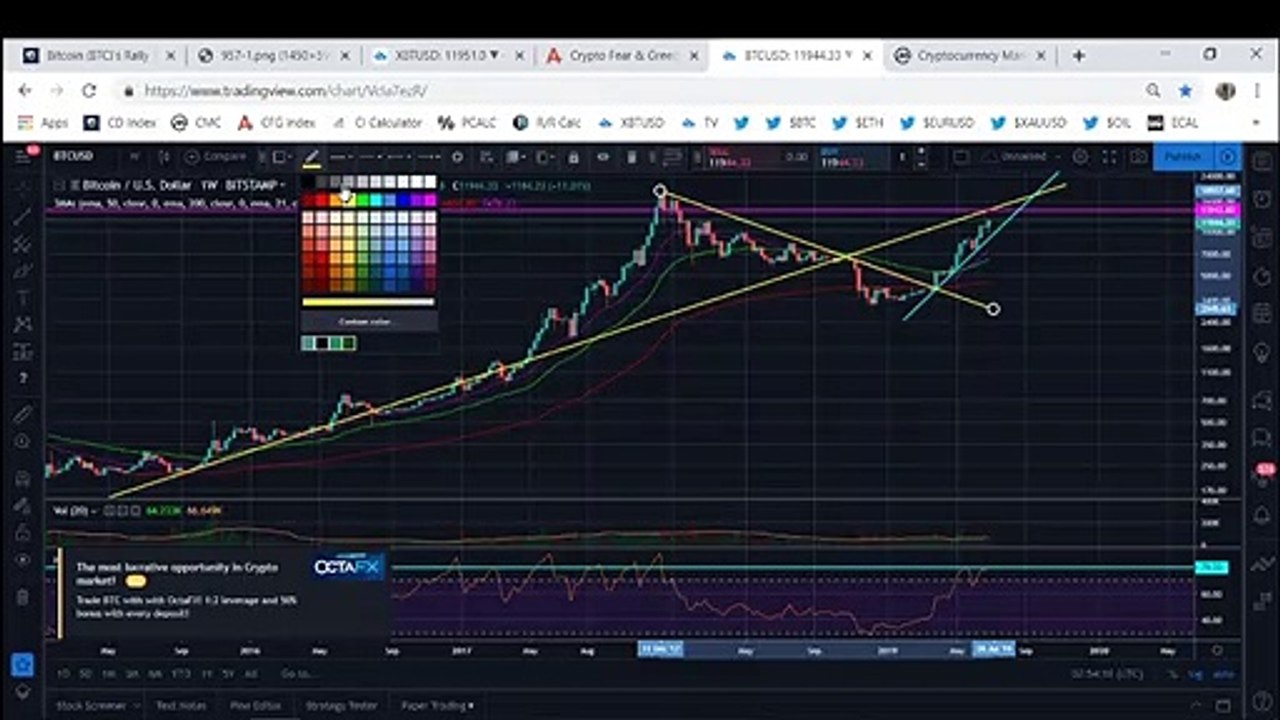Click the Publish button
The image size is (1280, 720).
click(x=1183, y=157)
